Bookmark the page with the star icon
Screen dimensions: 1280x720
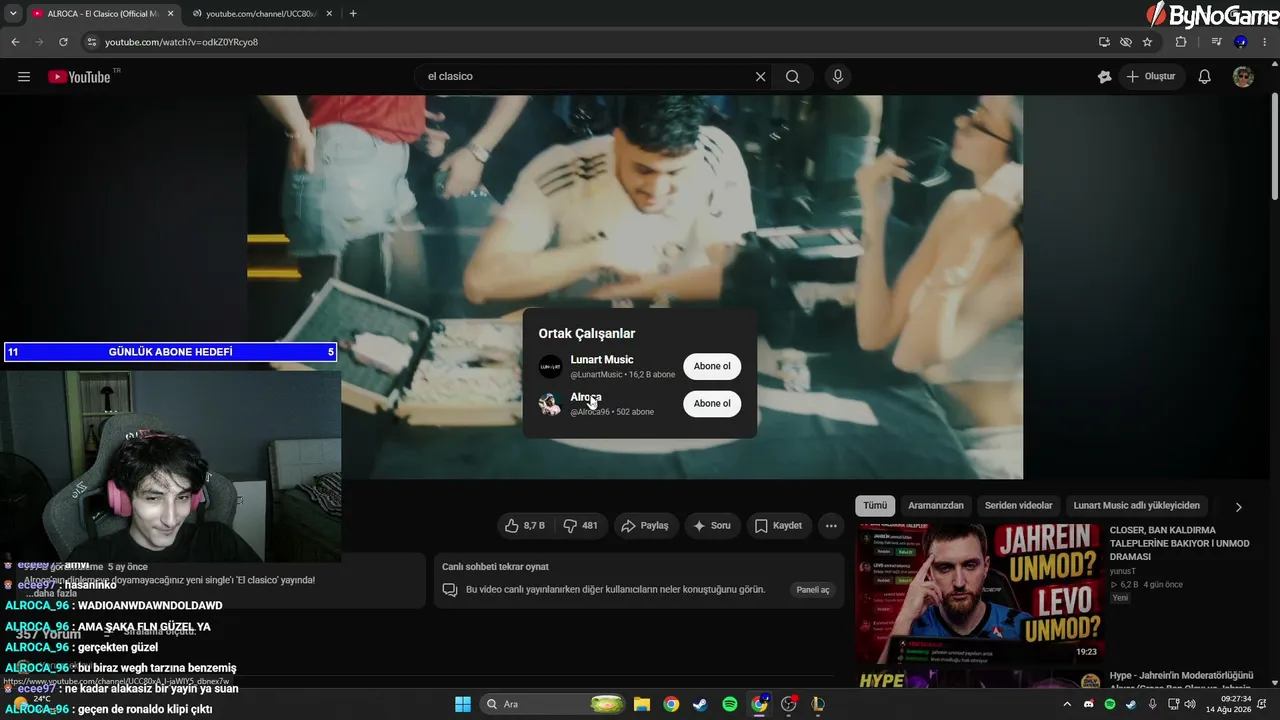click(x=1147, y=42)
